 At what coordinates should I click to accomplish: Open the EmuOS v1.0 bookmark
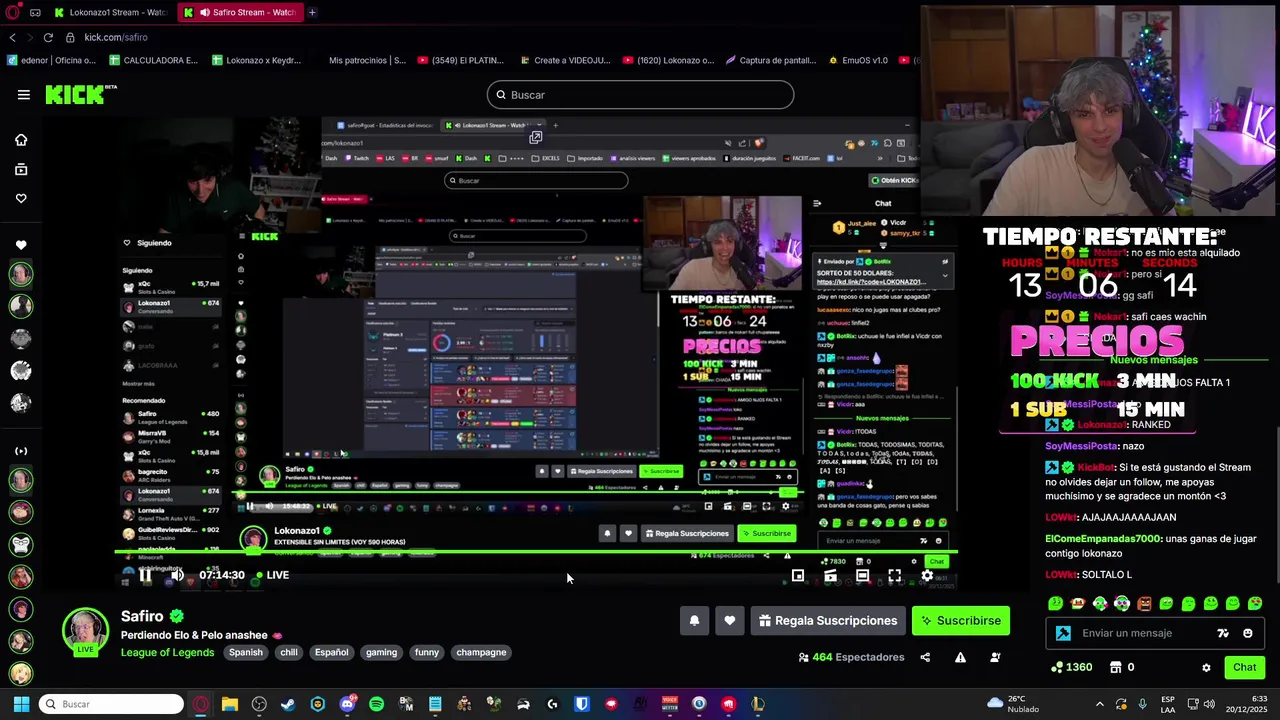[858, 60]
